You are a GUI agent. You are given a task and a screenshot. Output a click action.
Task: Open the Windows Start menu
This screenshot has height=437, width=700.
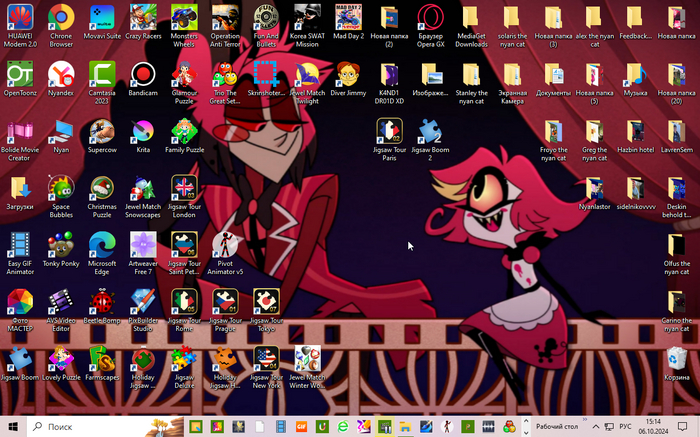click(13, 427)
